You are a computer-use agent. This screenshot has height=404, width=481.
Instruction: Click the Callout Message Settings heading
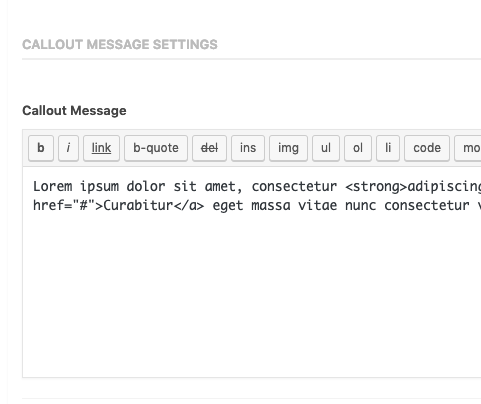[120, 44]
